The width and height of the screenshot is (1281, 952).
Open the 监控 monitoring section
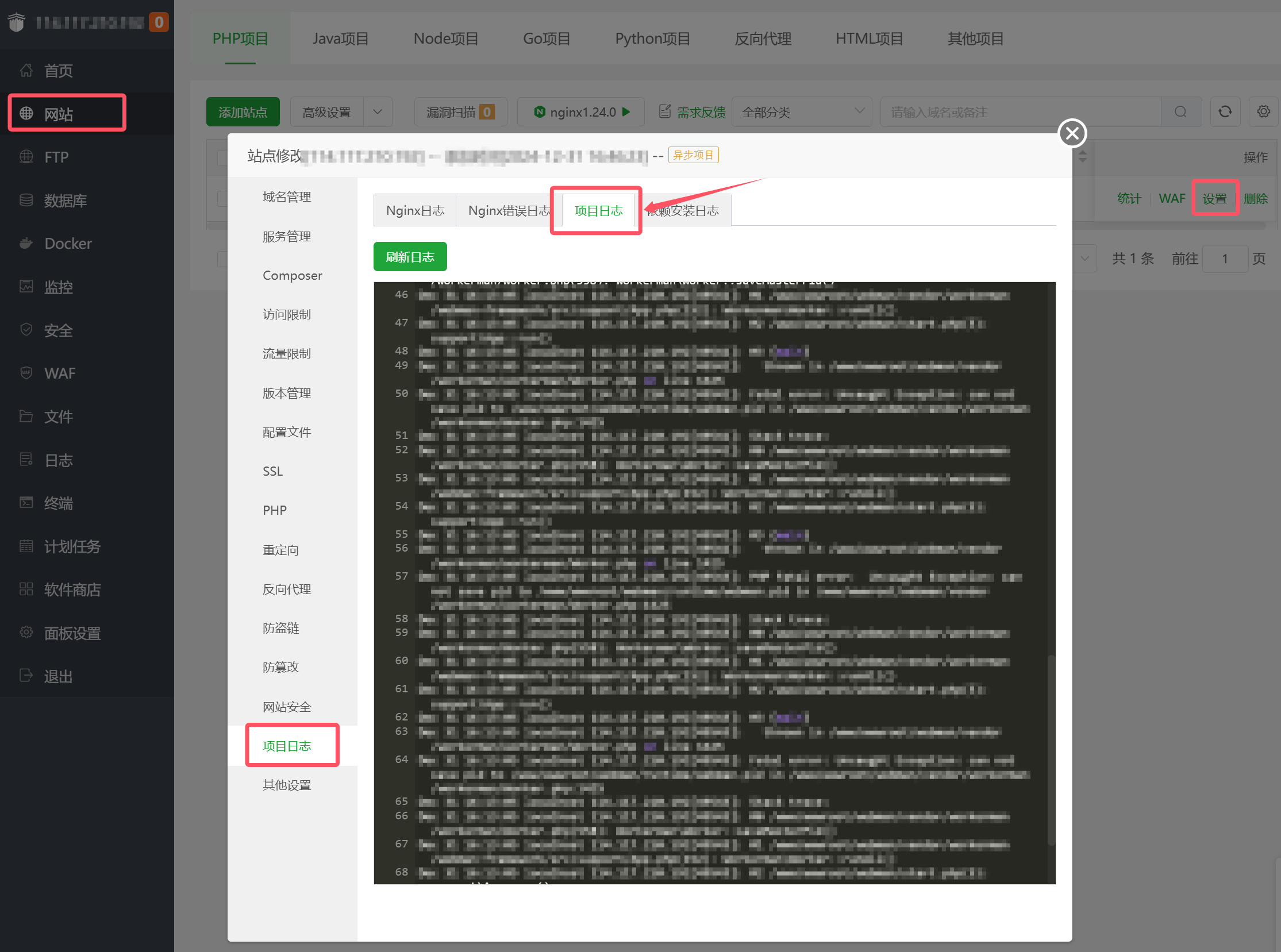point(58,287)
